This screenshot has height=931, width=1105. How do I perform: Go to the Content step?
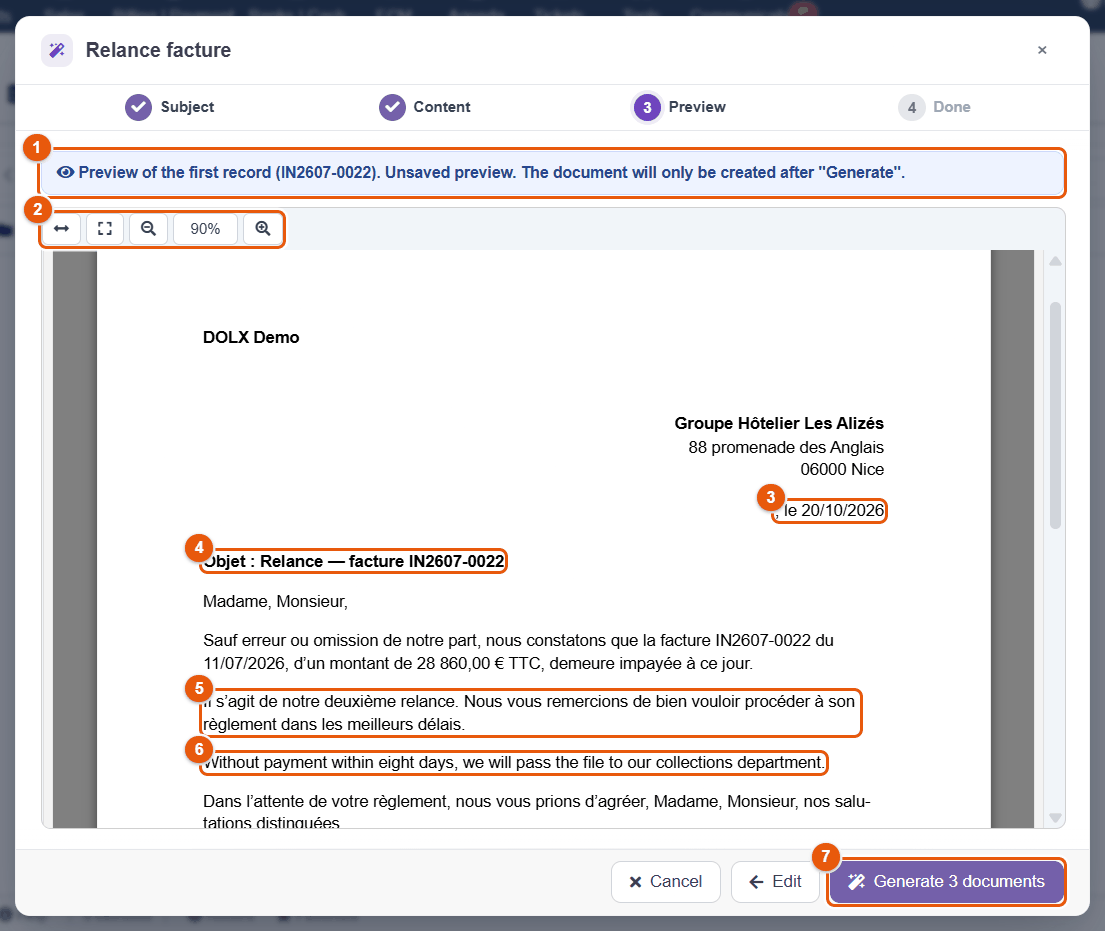pyautogui.click(x=424, y=107)
